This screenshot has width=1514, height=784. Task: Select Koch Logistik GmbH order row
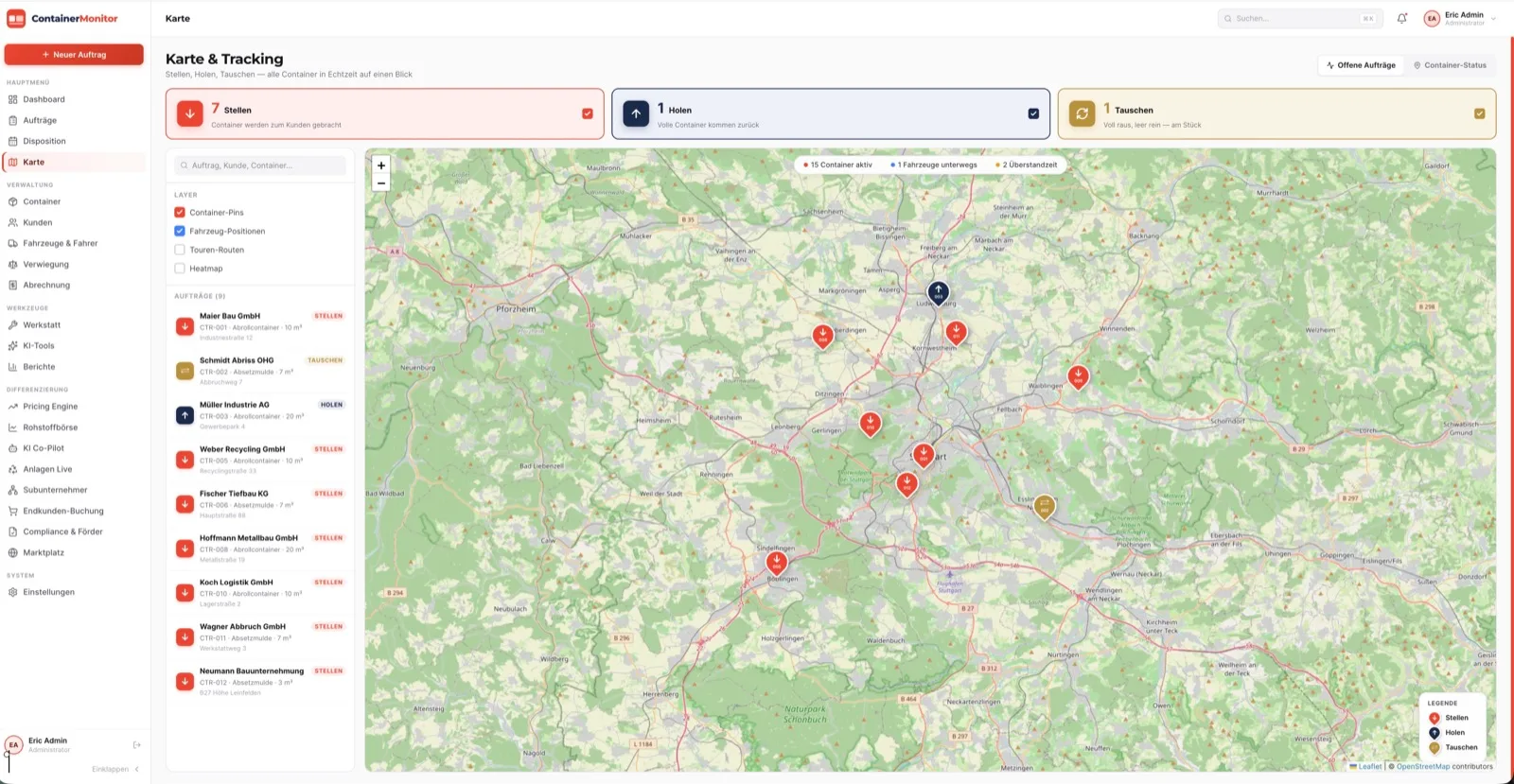pyautogui.click(x=260, y=593)
